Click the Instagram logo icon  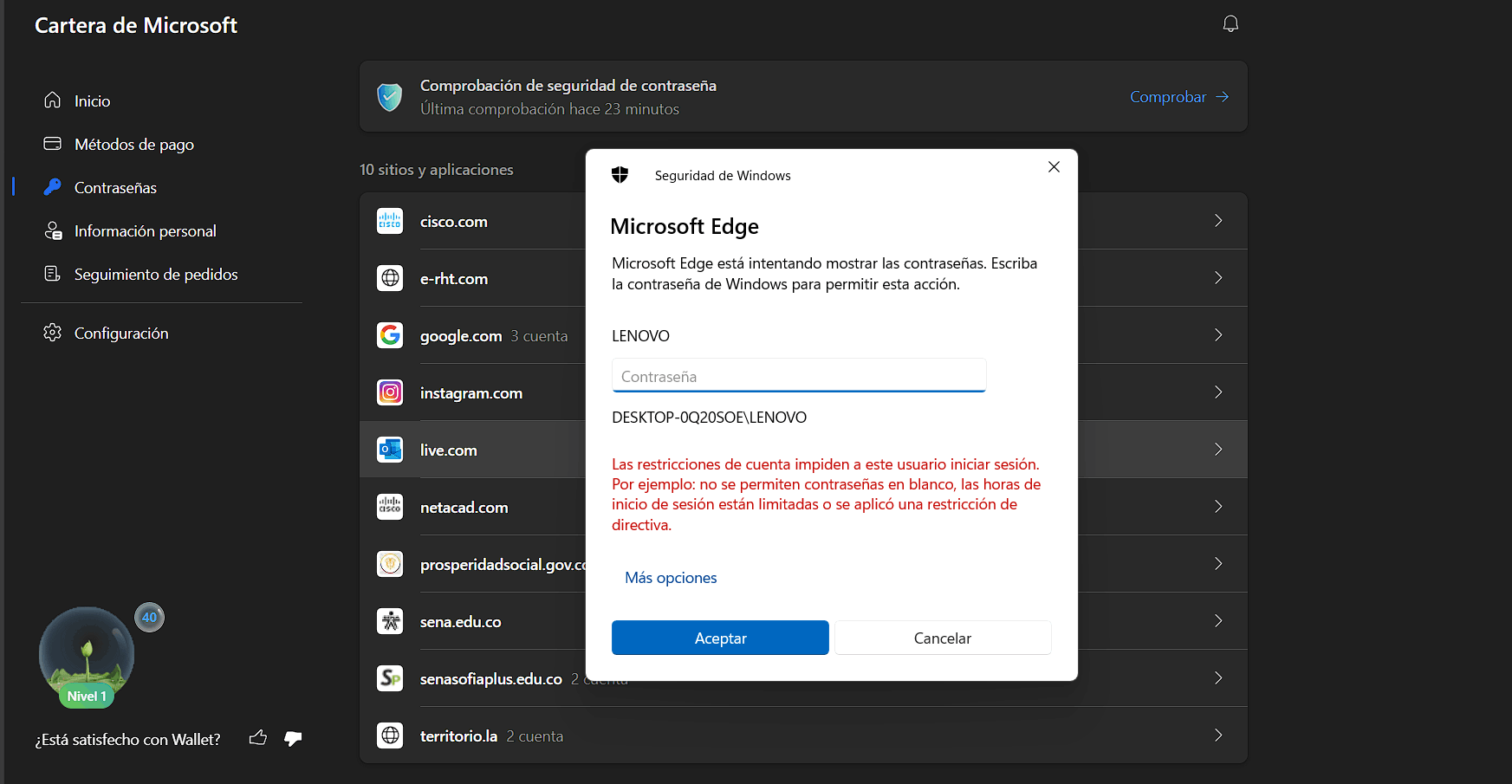pyautogui.click(x=390, y=392)
